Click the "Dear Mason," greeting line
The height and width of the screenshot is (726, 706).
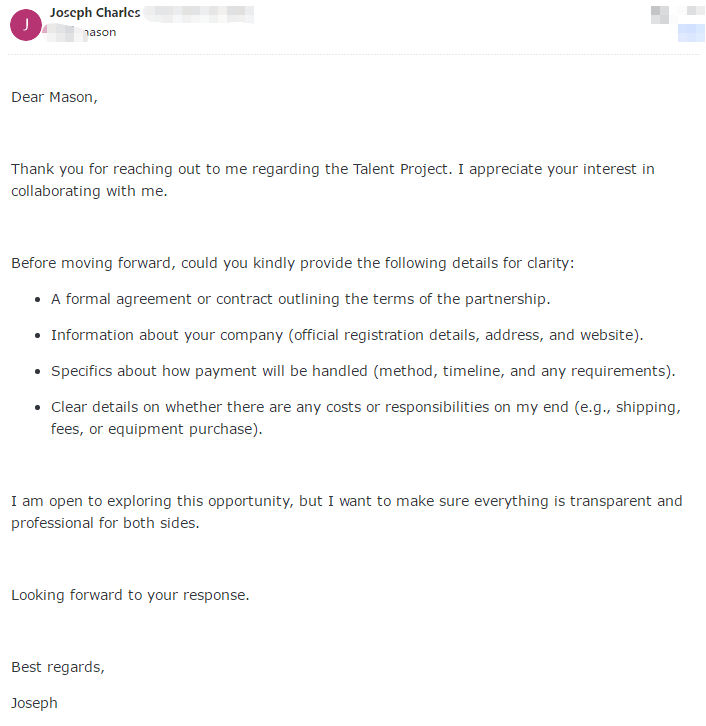click(x=54, y=97)
